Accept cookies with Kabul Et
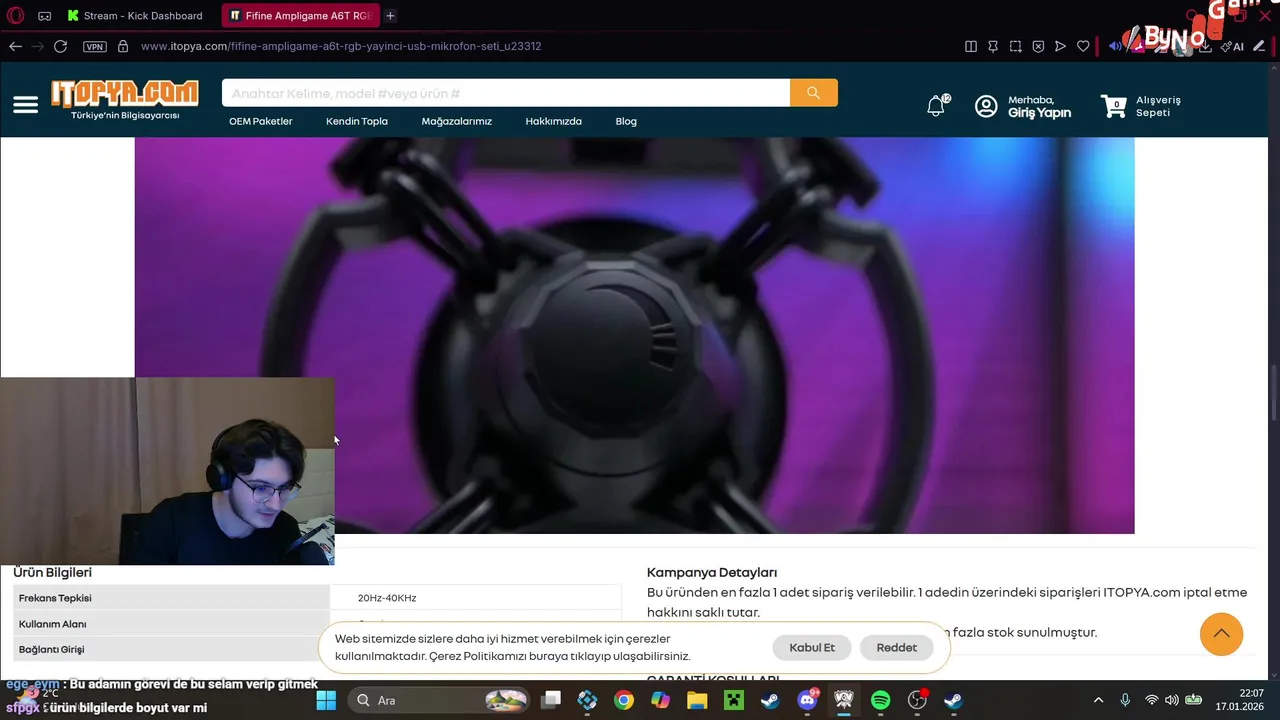The width and height of the screenshot is (1280, 720). coord(812,647)
